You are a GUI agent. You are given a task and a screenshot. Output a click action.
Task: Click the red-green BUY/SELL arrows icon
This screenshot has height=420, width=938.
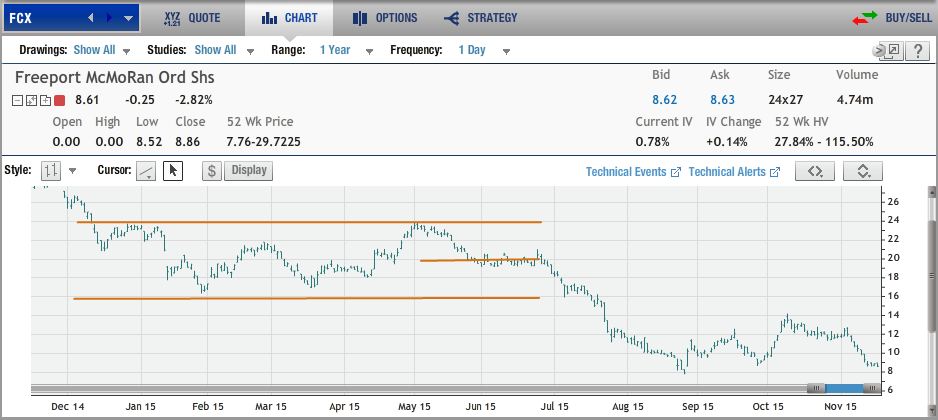tap(864, 18)
